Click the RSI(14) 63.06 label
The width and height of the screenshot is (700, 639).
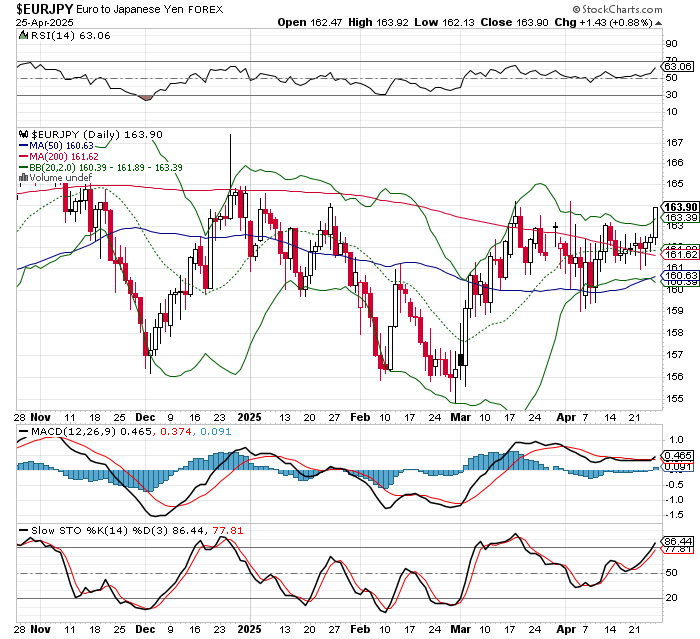pos(70,36)
